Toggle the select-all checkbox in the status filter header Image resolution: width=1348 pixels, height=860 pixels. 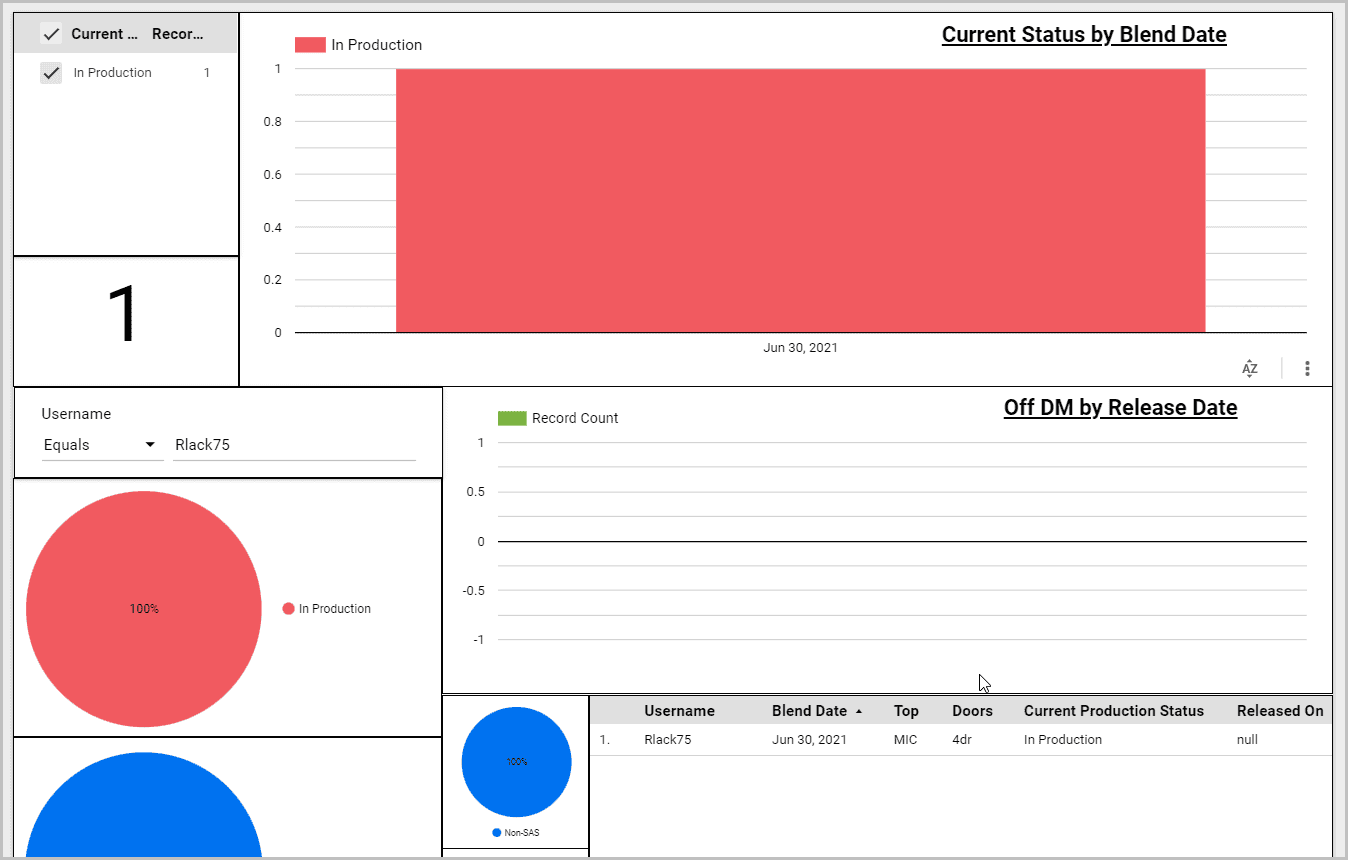pos(51,34)
